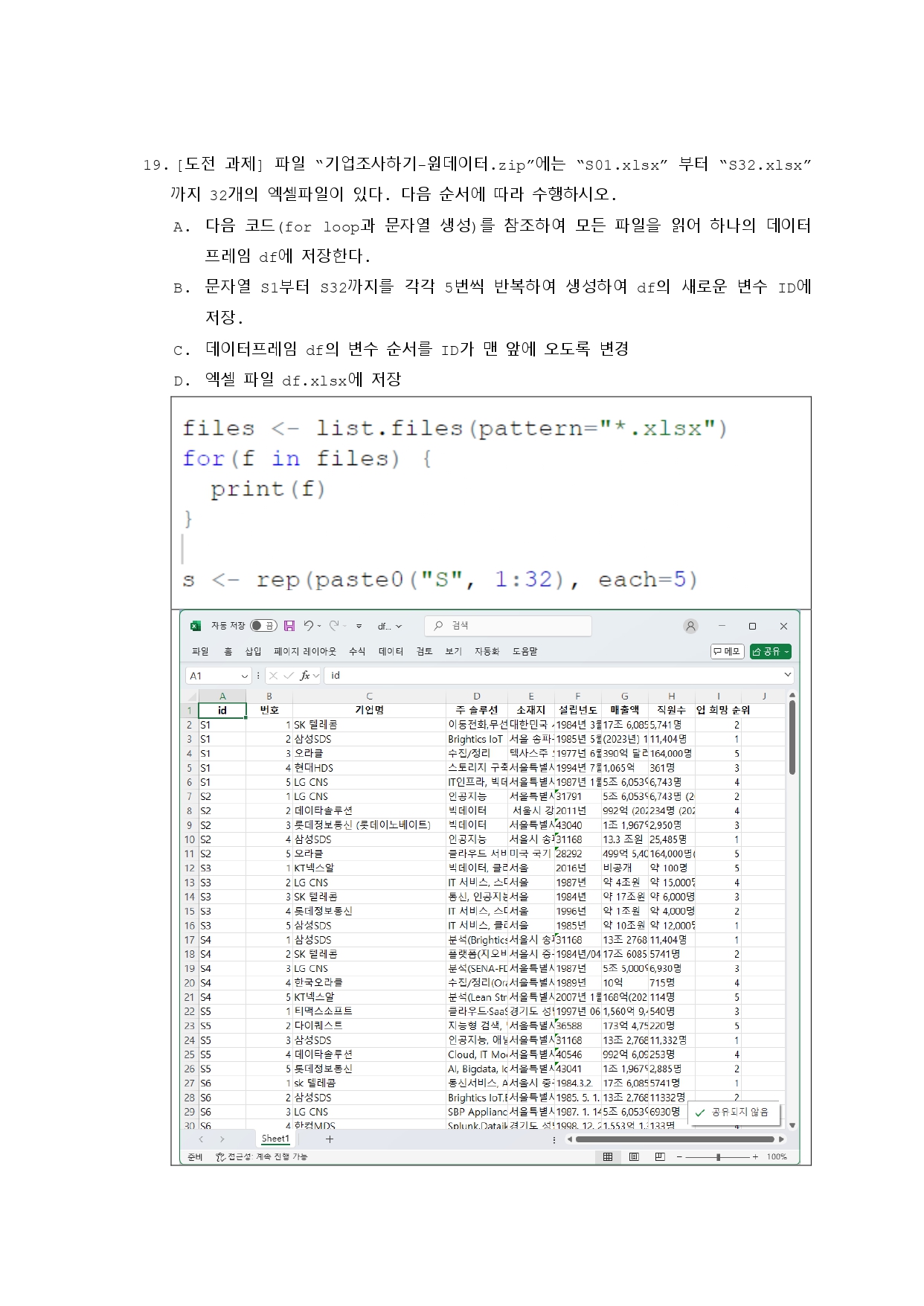
Task: Click the zoom out minus icon
Action: click(679, 1156)
